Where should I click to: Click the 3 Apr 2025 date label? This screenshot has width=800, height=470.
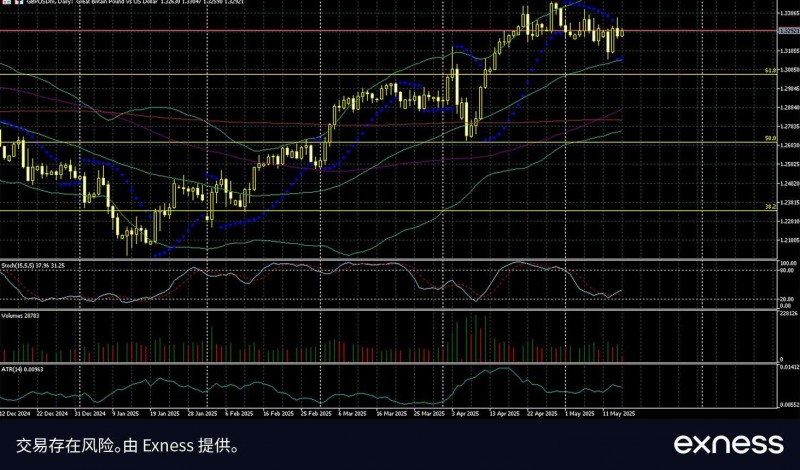(x=465, y=413)
